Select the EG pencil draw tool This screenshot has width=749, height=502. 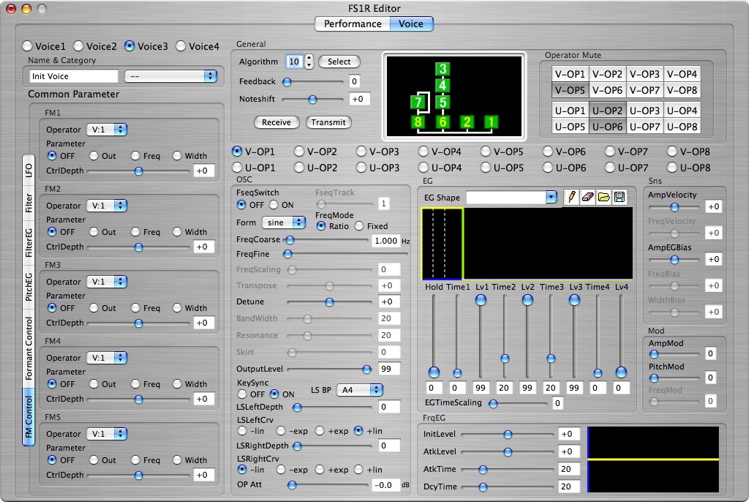coord(571,197)
